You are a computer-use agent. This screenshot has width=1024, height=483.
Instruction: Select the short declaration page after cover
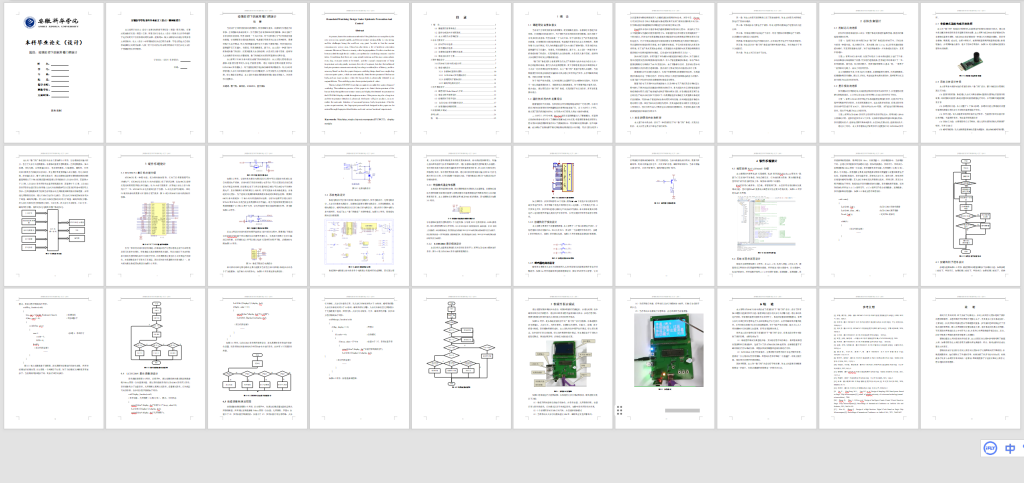pos(155,73)
